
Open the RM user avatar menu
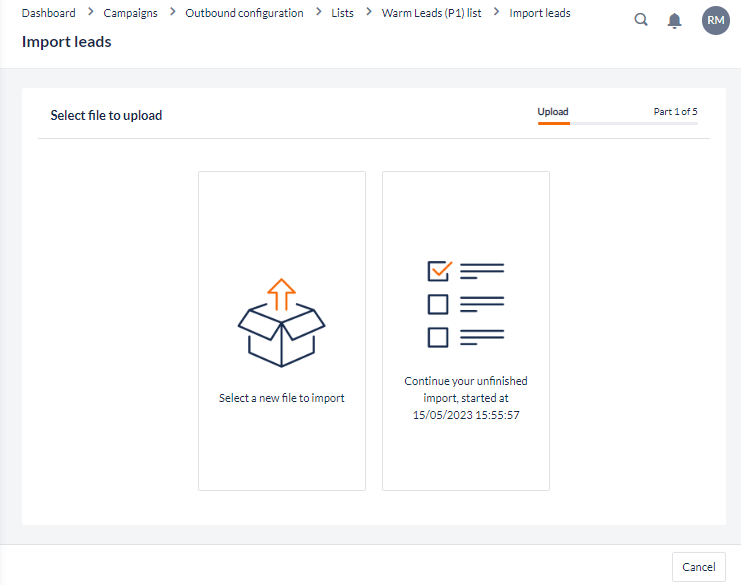point(715,21)
